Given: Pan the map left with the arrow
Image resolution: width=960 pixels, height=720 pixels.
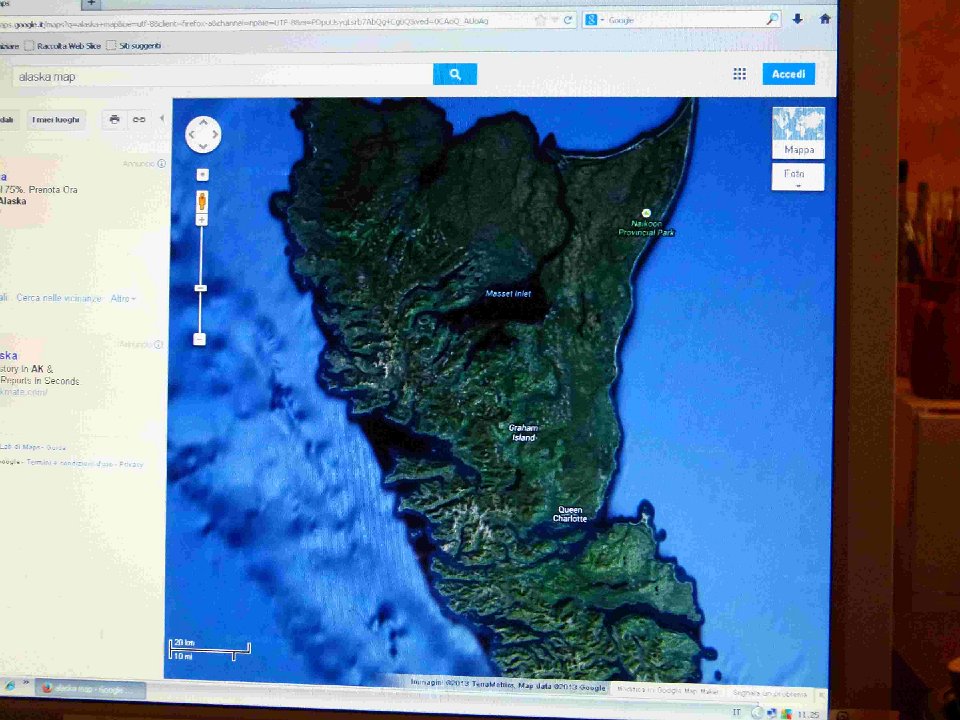Looking at the screenshot, I should pos(191,135).
